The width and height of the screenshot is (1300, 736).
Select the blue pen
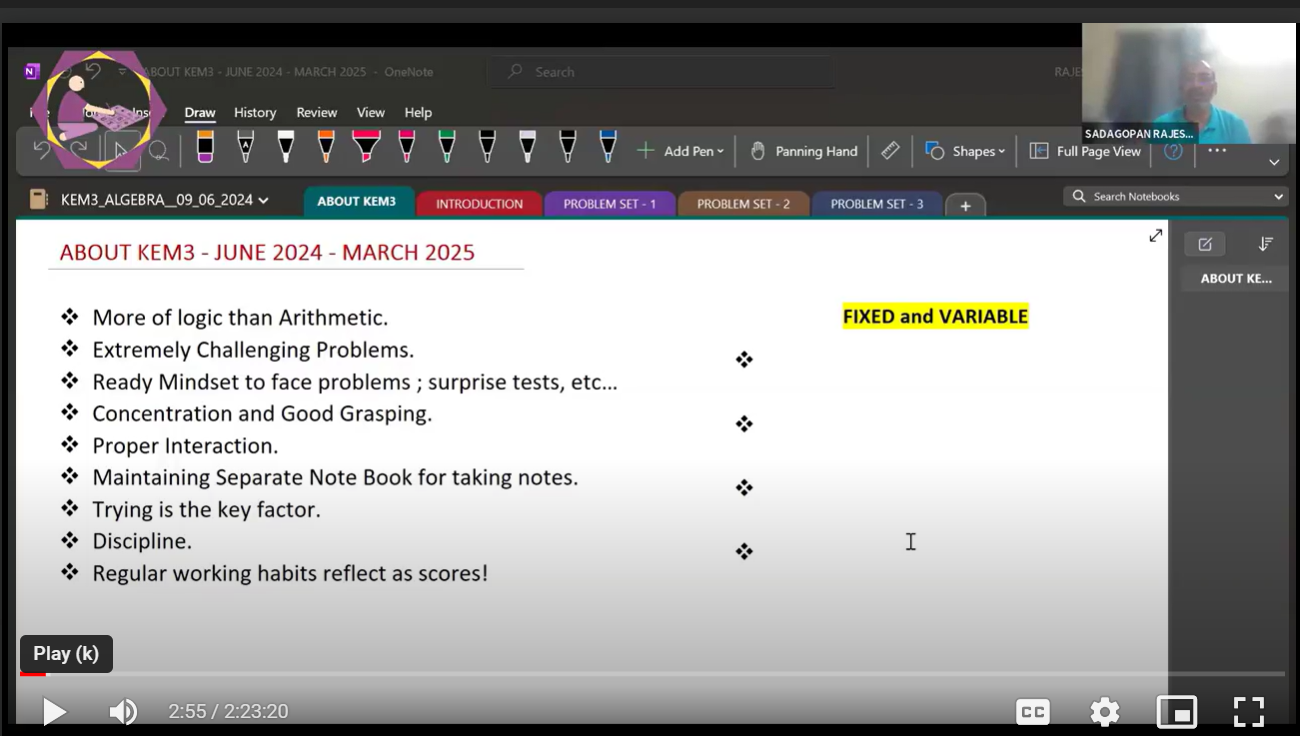[608, 147]
